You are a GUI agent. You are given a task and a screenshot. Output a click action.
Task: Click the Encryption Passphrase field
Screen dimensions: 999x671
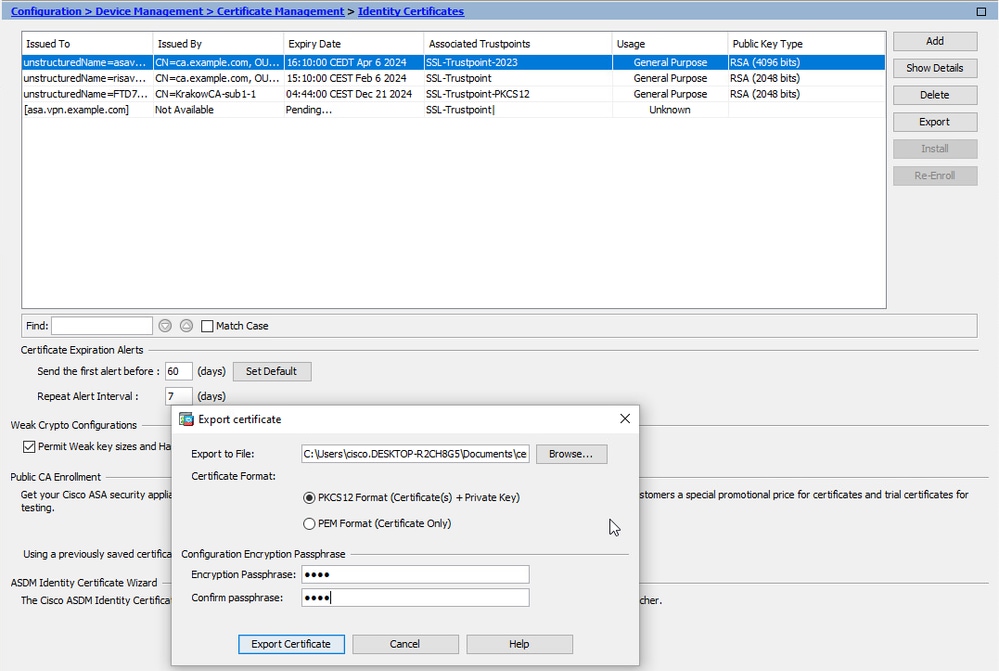(x=415, y=575)
